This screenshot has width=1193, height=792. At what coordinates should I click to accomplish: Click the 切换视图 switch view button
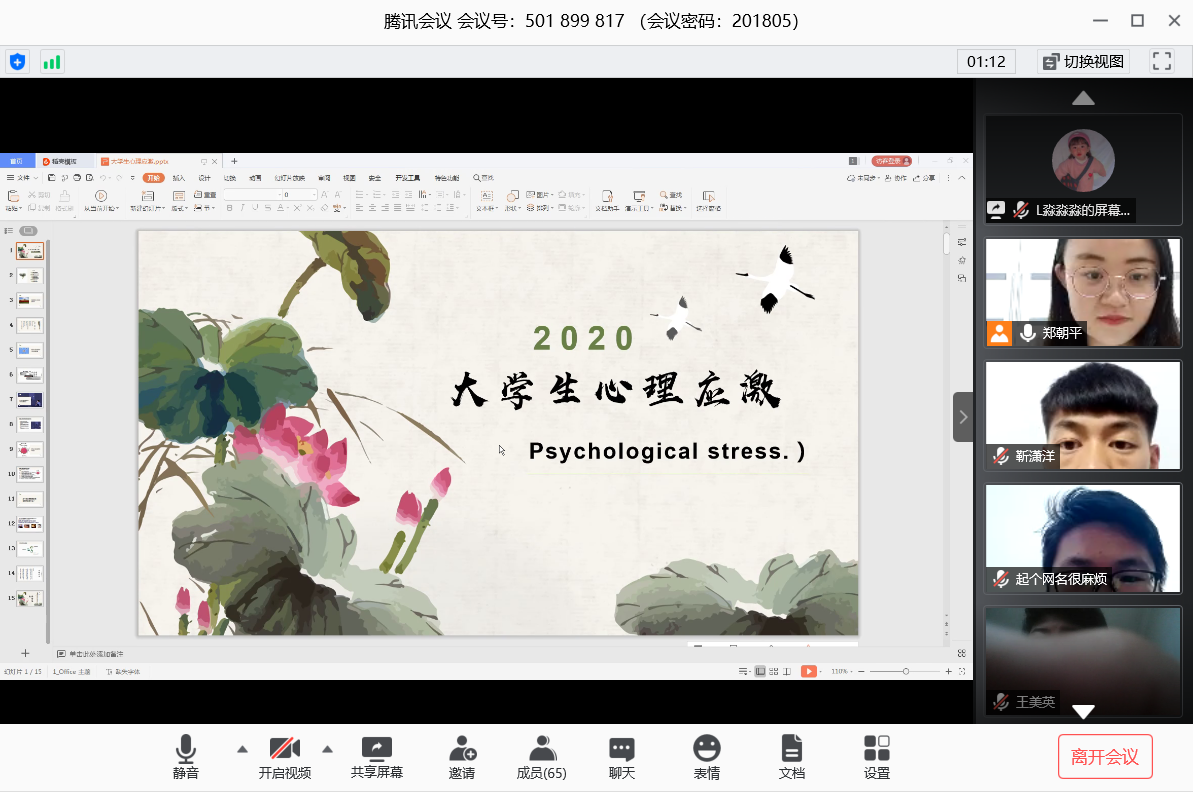click(x=1083, y=62)
